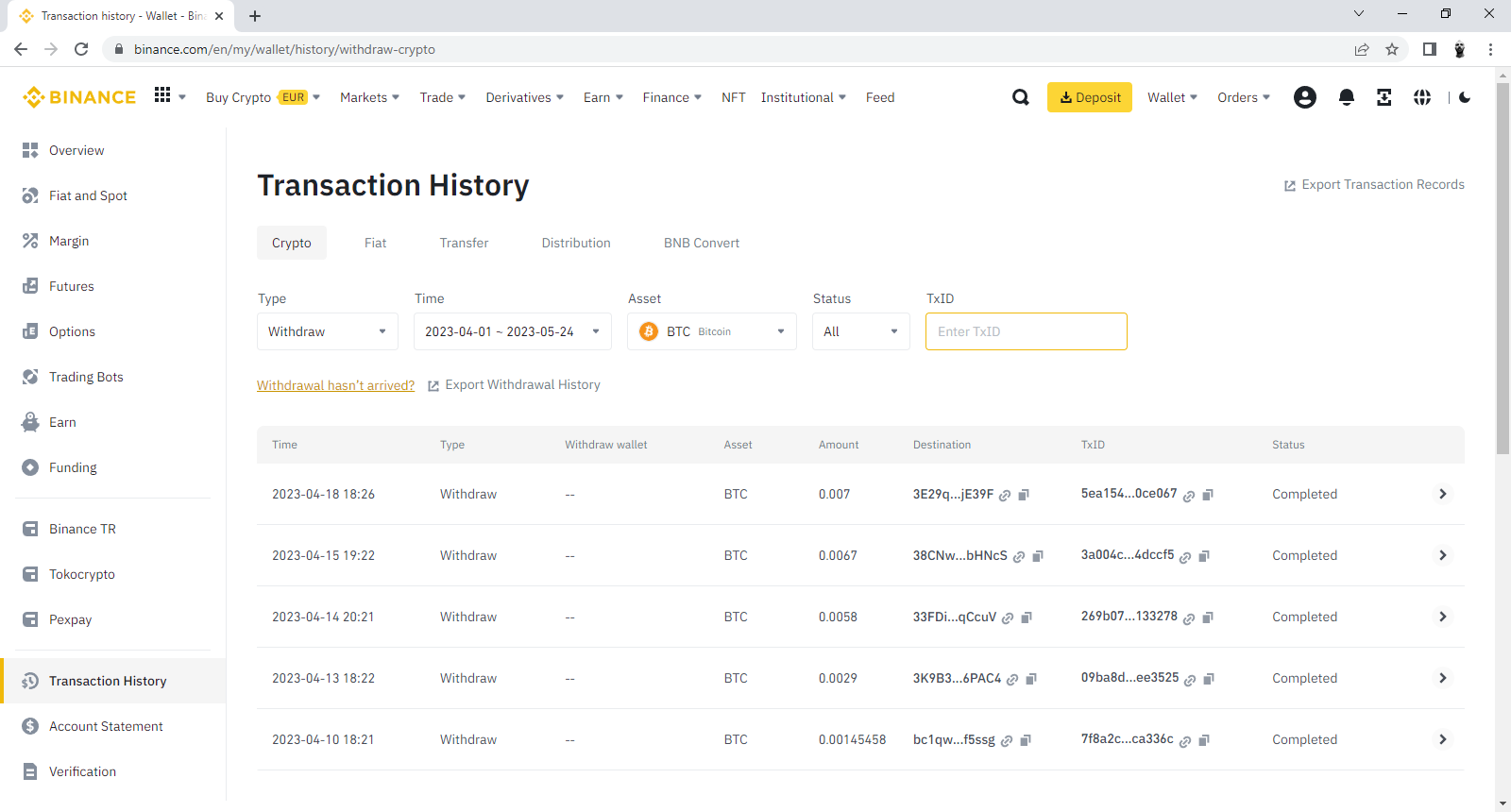Open the Time date range picker

tap(513, 331)
